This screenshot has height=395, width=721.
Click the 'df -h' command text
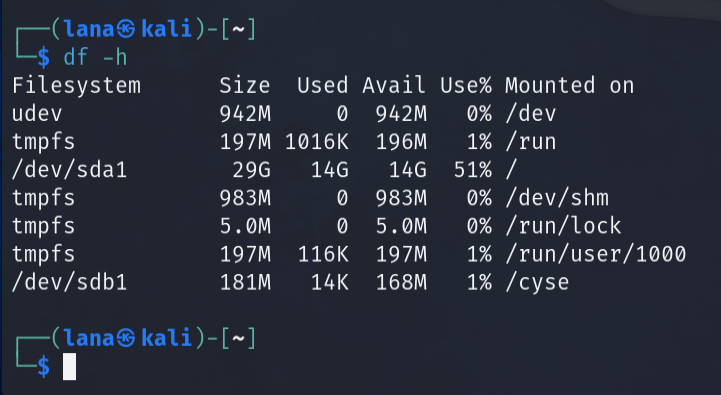tap(95, 58)
